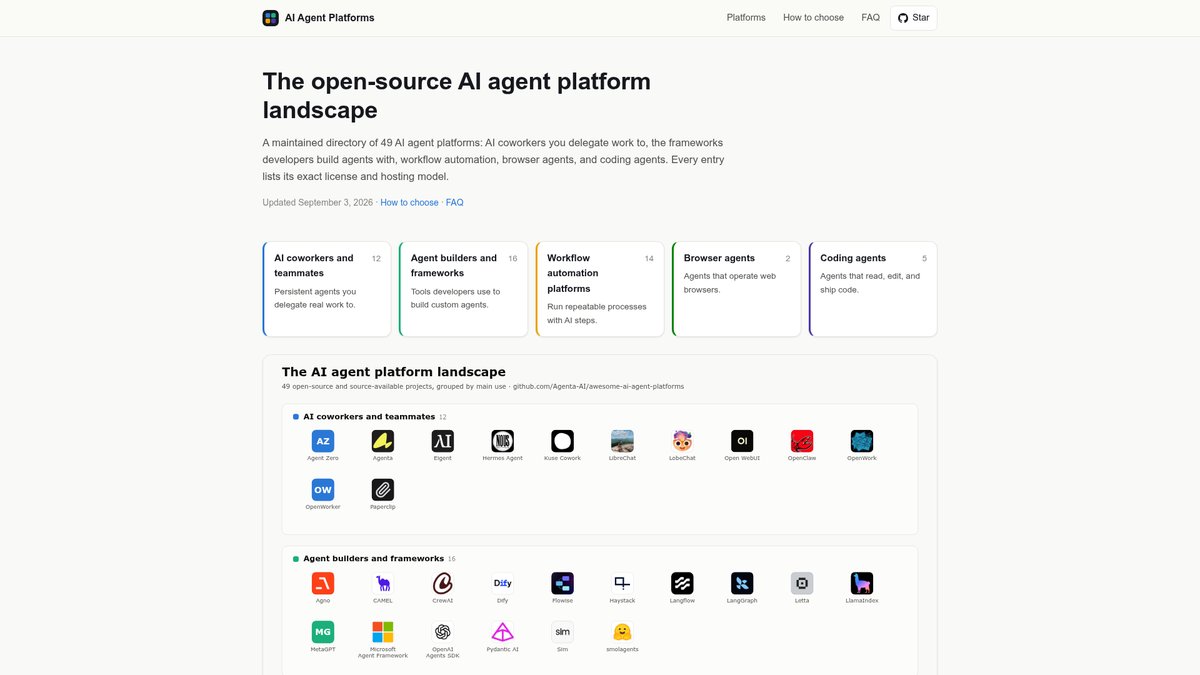
Task: Open the Kuse Cowork icon
Action: (x=563, y=441)
